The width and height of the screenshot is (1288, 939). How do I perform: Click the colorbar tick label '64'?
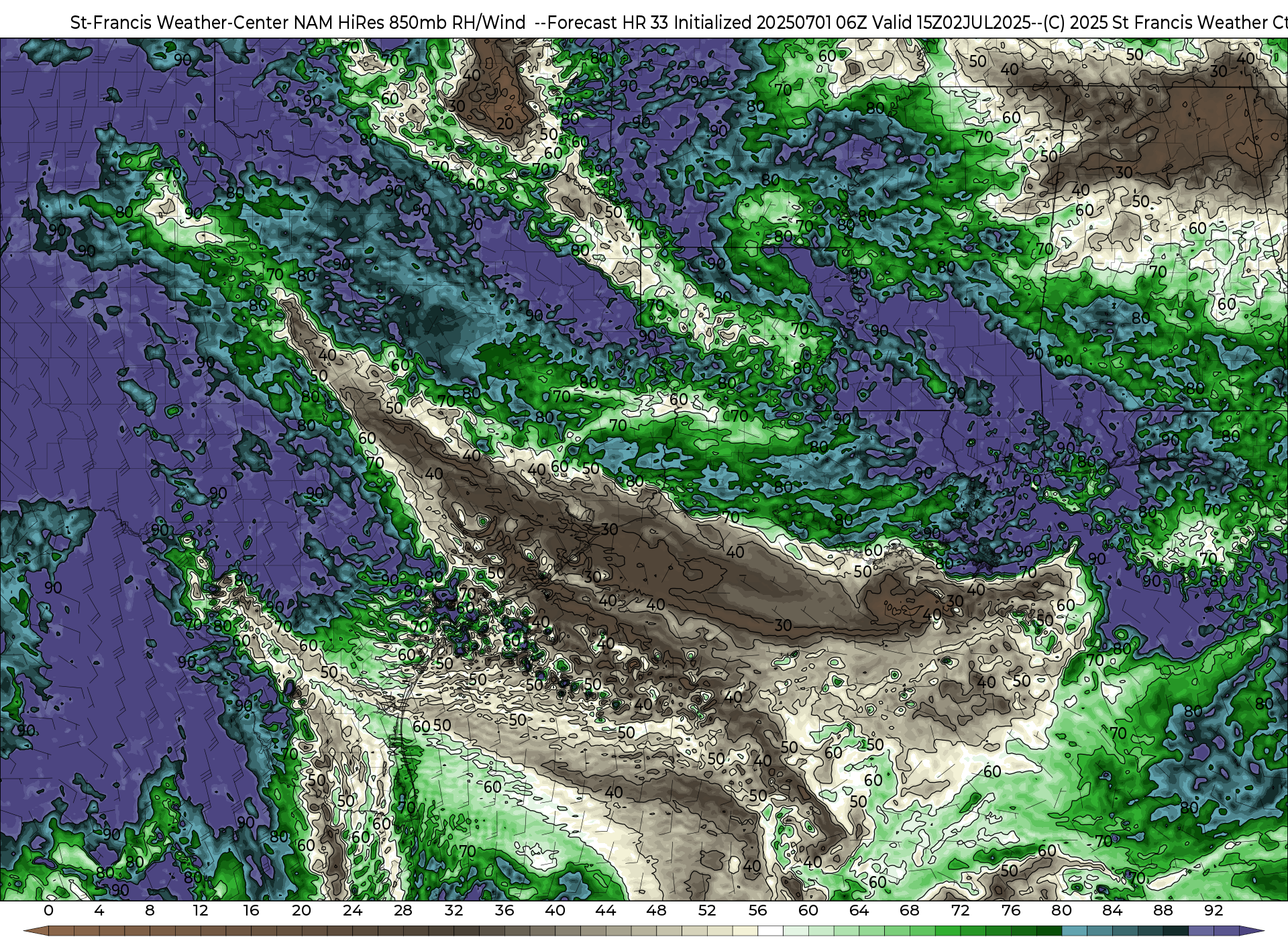859,911
